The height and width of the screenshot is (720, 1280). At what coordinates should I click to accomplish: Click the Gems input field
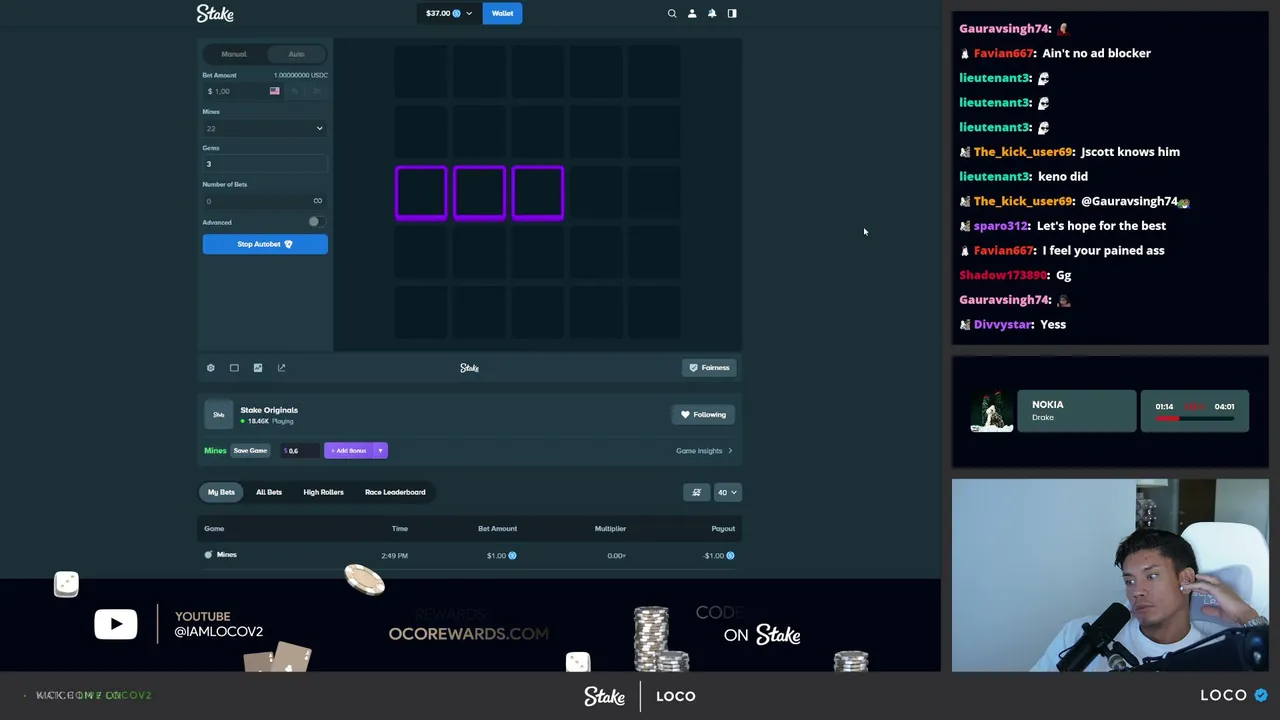point(265,164)
